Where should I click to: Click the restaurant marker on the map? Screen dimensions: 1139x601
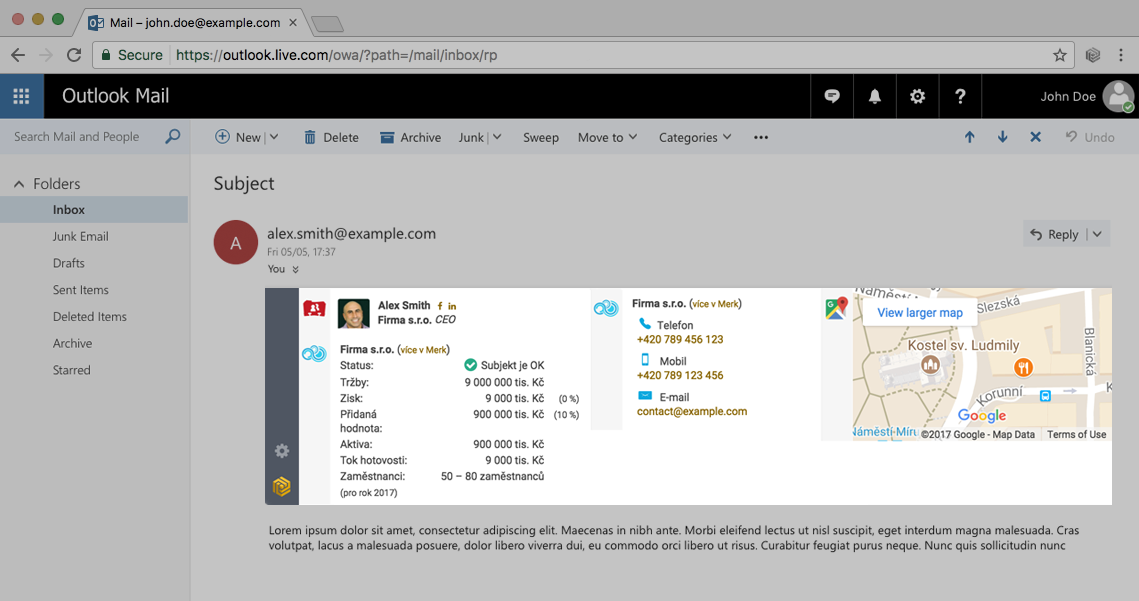pyautogui.click(x=1024, y=367)
